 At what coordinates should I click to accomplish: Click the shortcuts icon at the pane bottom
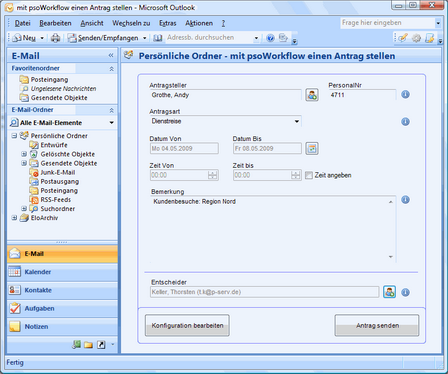click(101, 345)
